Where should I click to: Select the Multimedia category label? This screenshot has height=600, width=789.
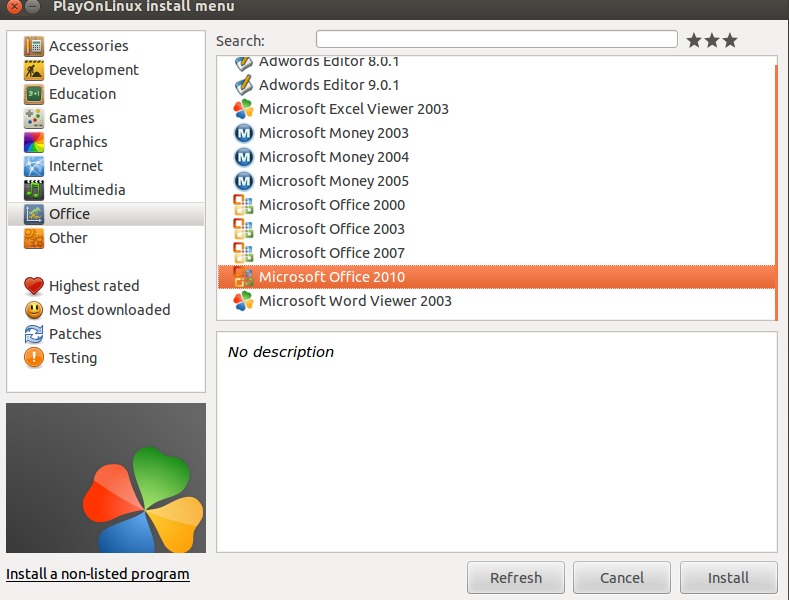88,190
